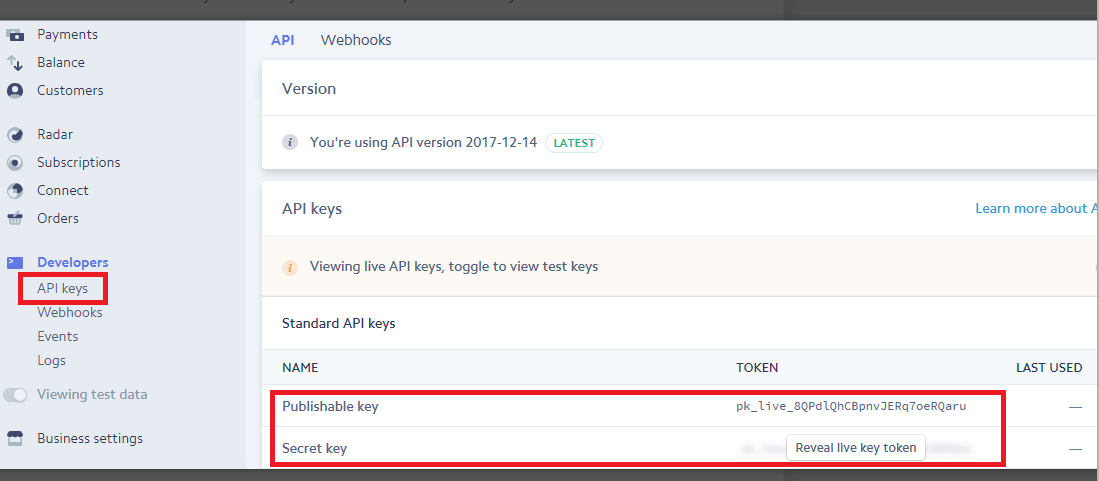
Task: Click the Payments icon in sidebar
Action: [x=15, y=34]
